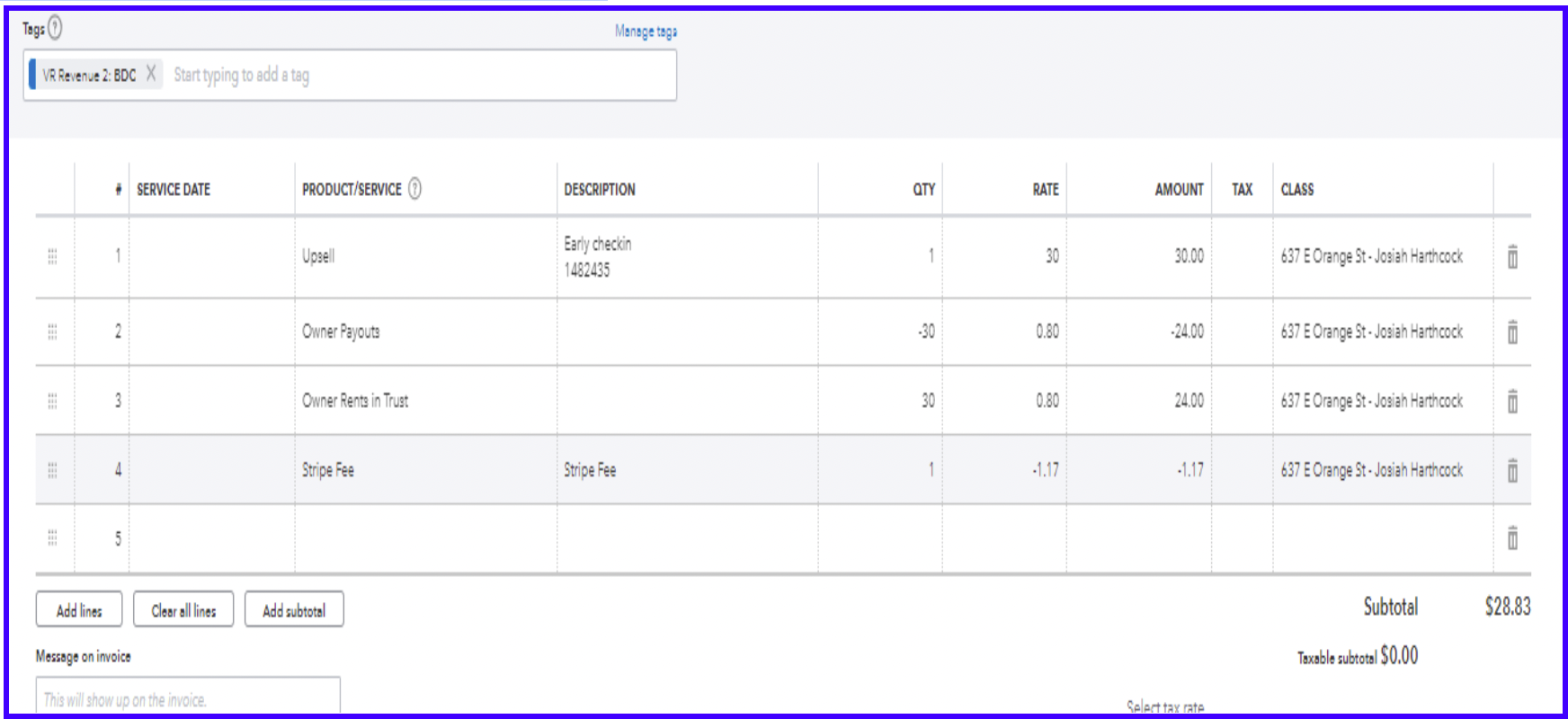This screenshot has width=1568, height=719.
Task: Open class cell for Stripe Fee row
Action: [1381, 470]
